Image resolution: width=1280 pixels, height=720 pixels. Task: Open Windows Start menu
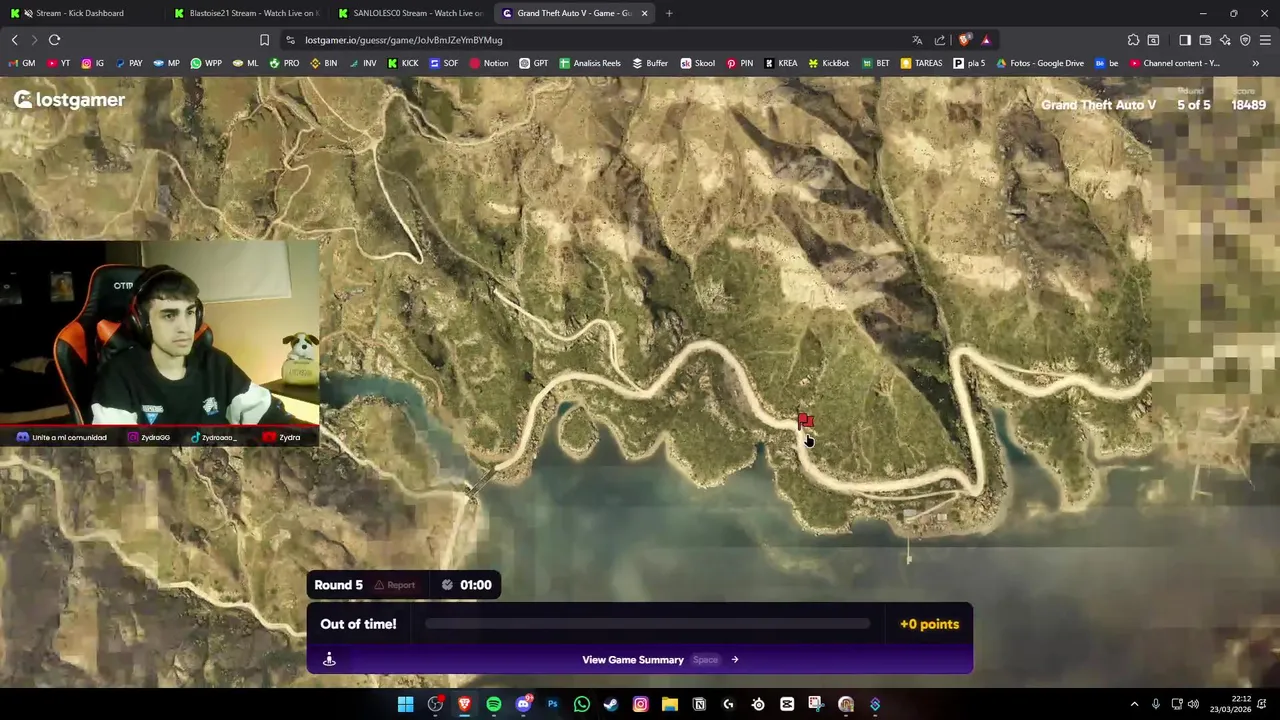point(406,705)
